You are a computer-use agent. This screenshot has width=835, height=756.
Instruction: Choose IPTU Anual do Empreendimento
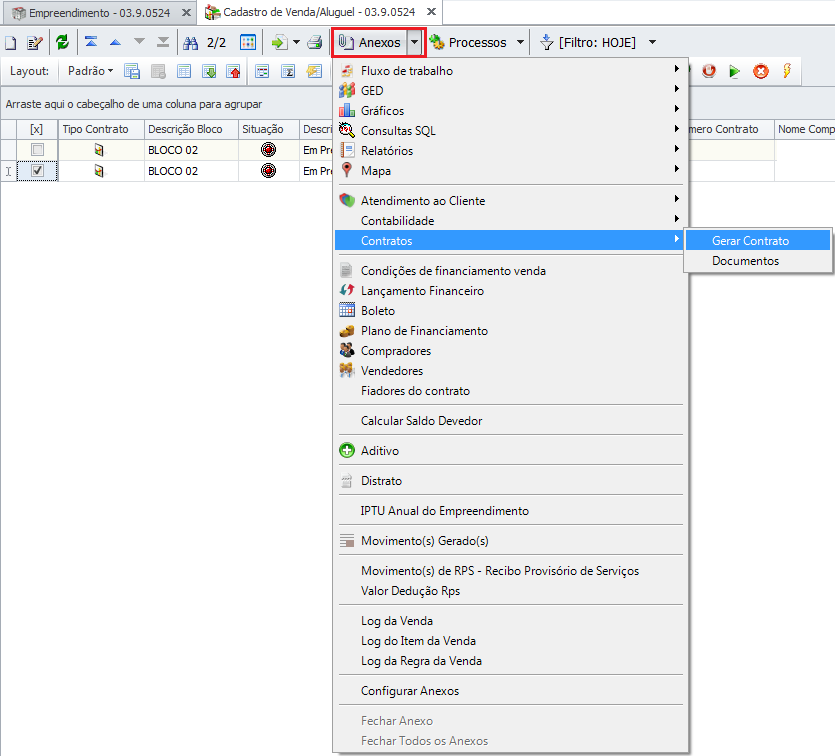click(510, 511)
